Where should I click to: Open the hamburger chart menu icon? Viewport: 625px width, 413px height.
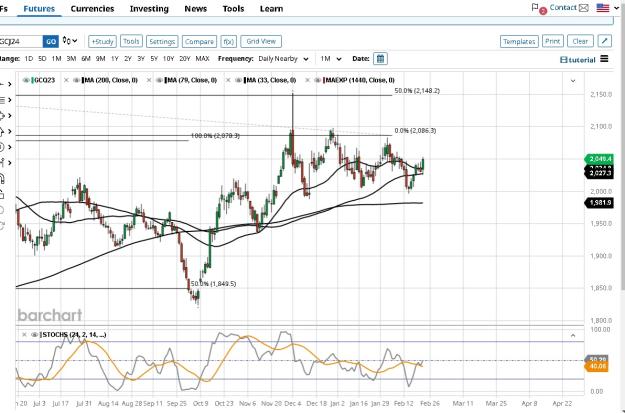coord(604,59)
